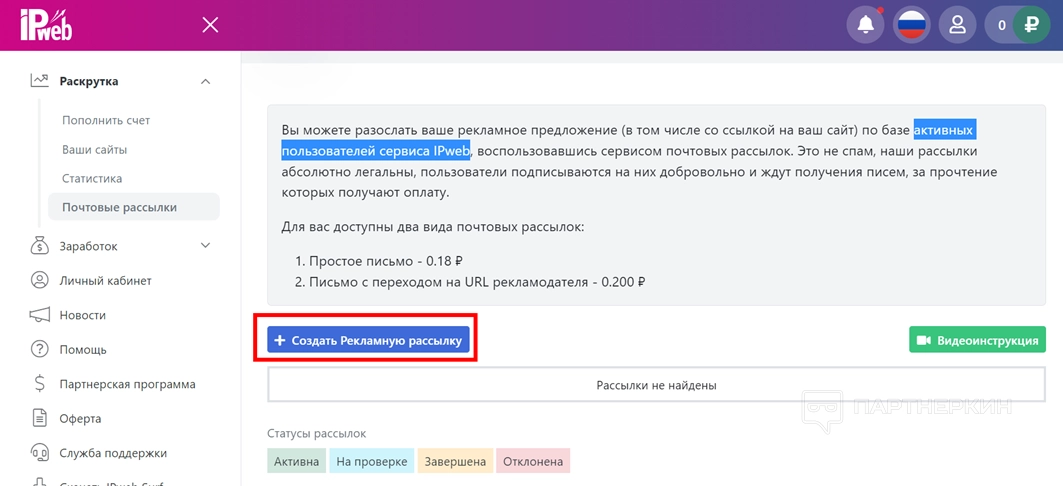This screenshot has height=486, width=1063.
Task: Open Личный кабинет
Action: pyautogui.click(x=106, y=281)
